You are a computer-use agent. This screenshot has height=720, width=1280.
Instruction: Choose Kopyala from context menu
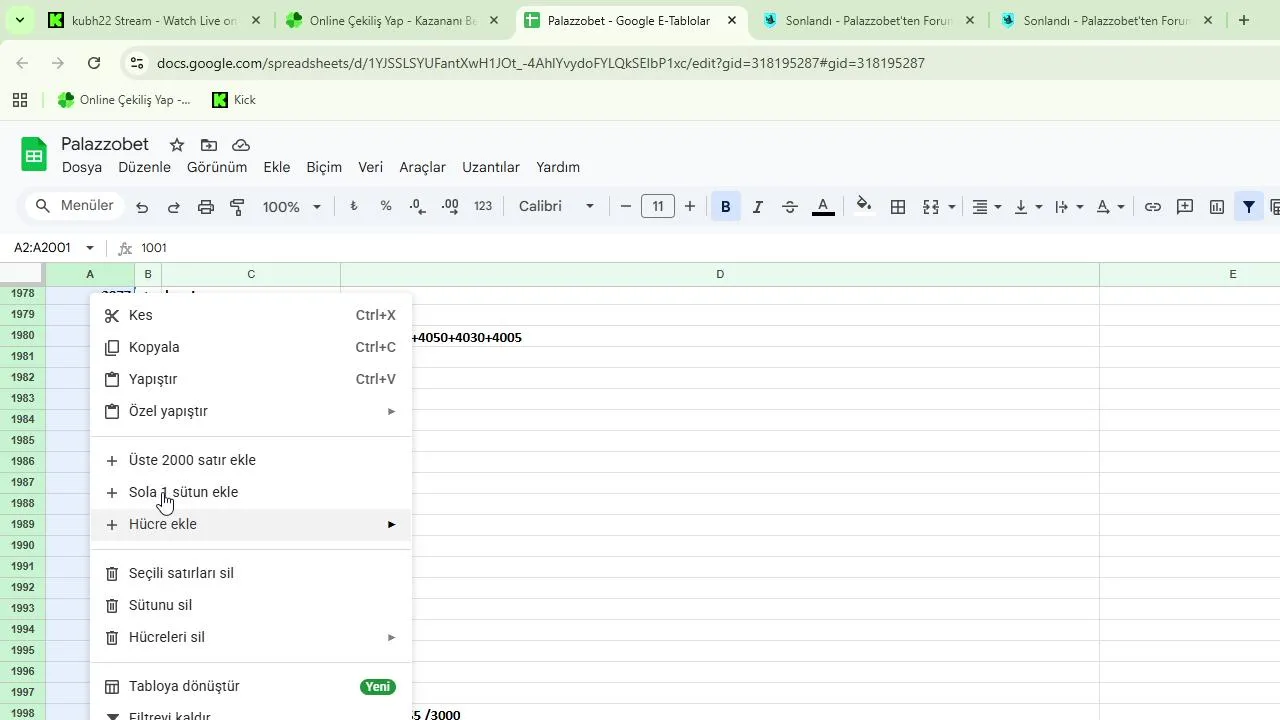click(x=251, y=347)
